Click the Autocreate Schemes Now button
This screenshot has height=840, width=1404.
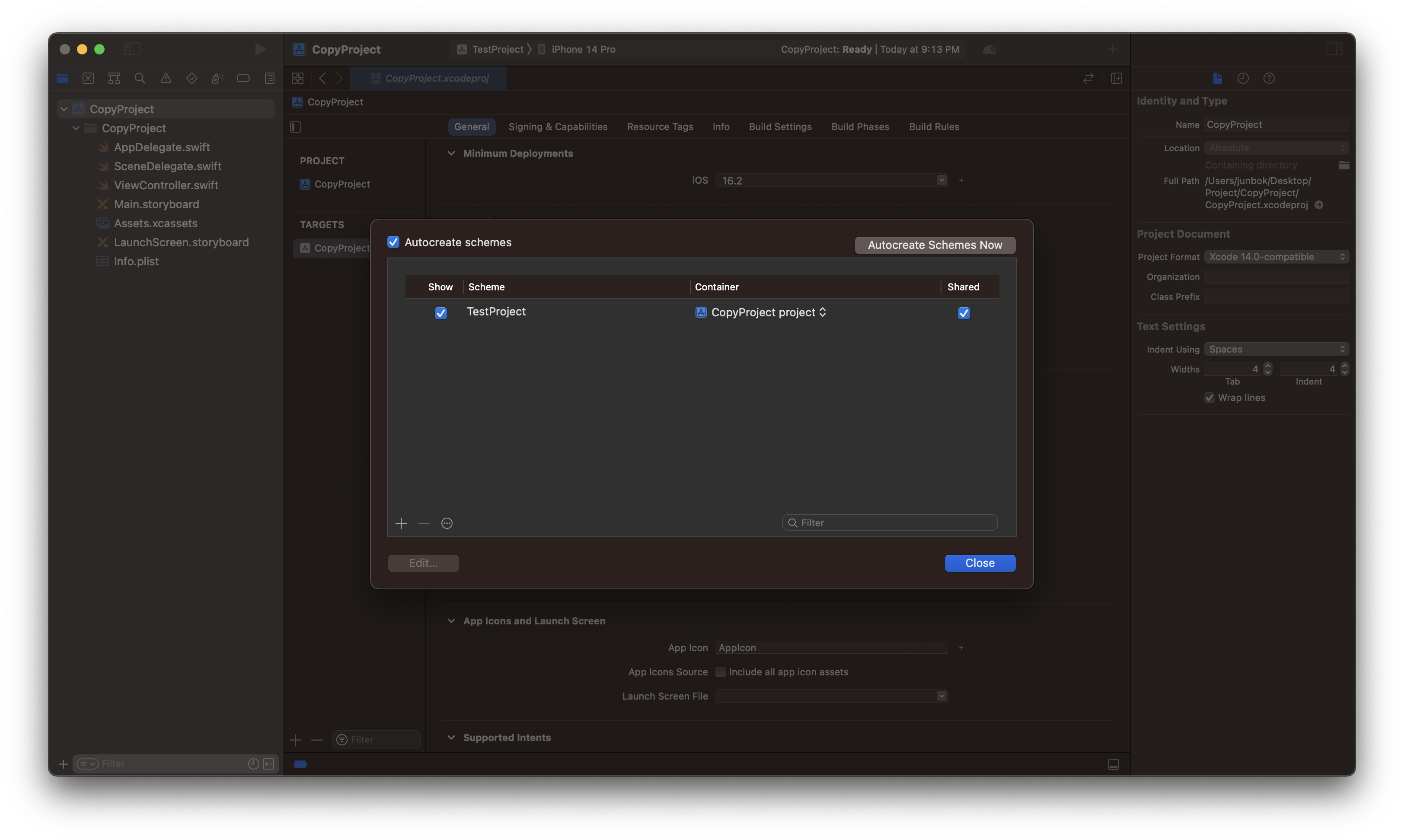click(x=935, y=245)
